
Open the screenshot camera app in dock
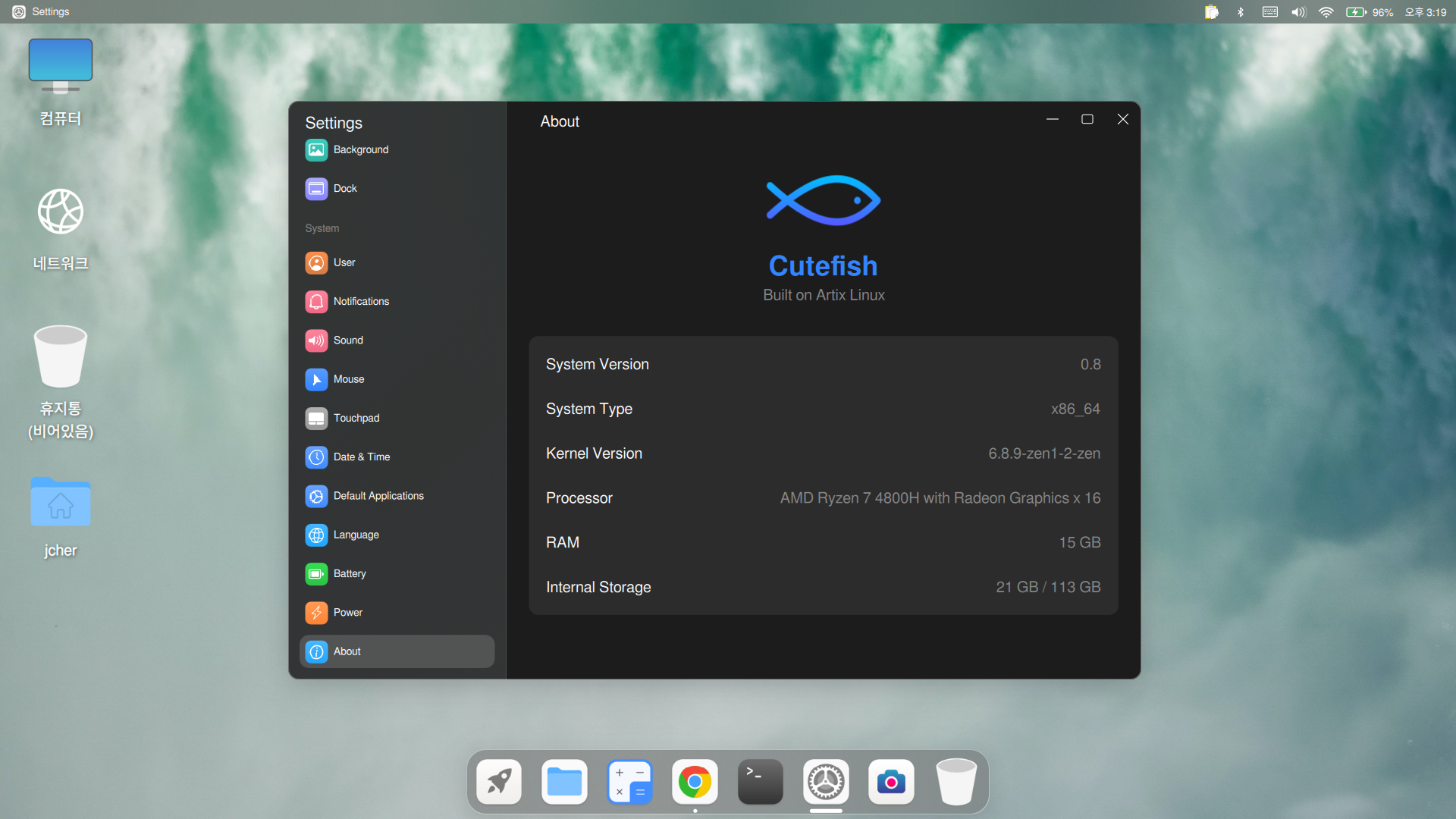891,782
